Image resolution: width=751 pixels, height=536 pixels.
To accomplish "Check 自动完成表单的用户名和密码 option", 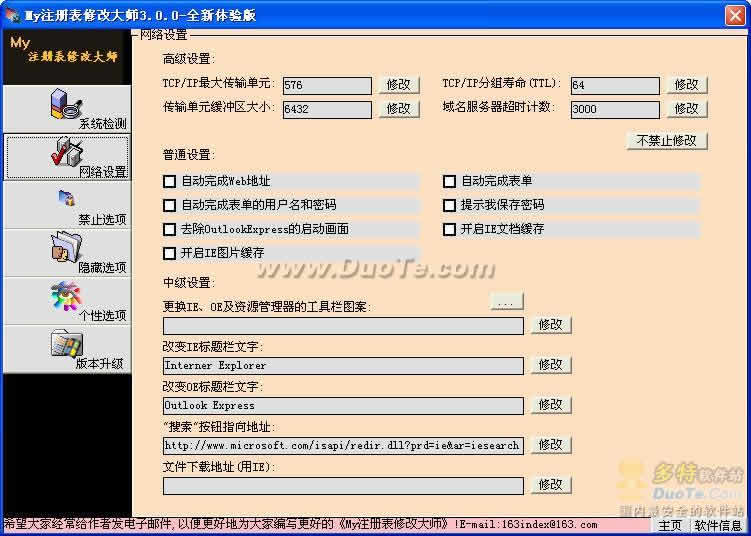I will [170, 205].
